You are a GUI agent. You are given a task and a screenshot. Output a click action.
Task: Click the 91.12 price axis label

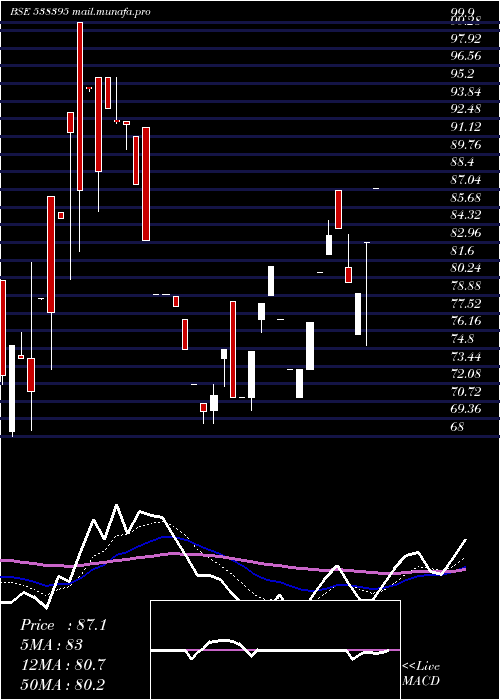(466, 127)
